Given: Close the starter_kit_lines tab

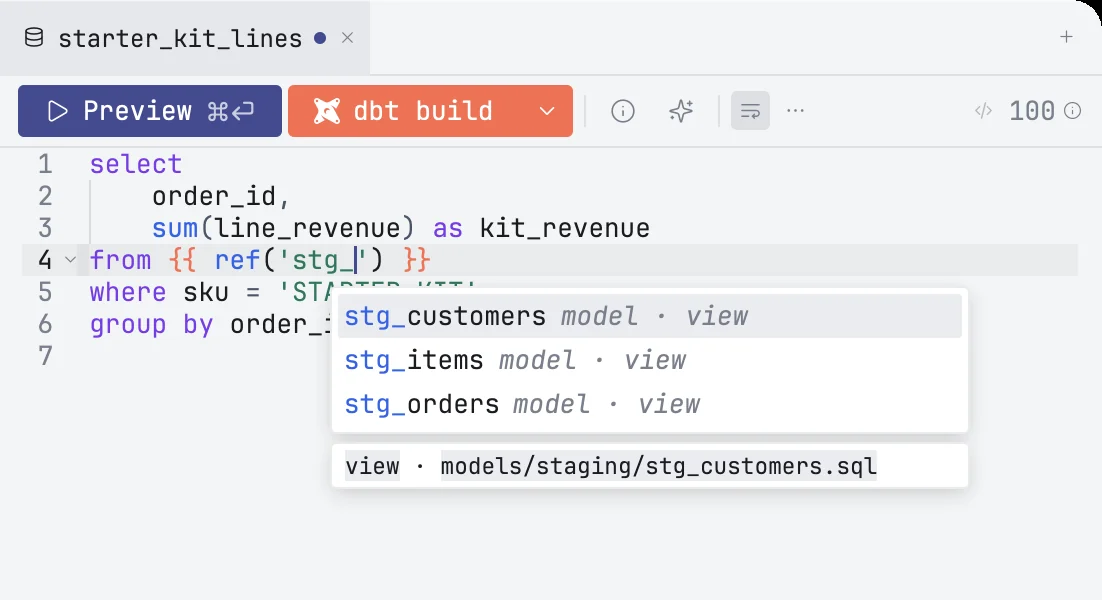Looking at the screenshot, I should (347, 38).
